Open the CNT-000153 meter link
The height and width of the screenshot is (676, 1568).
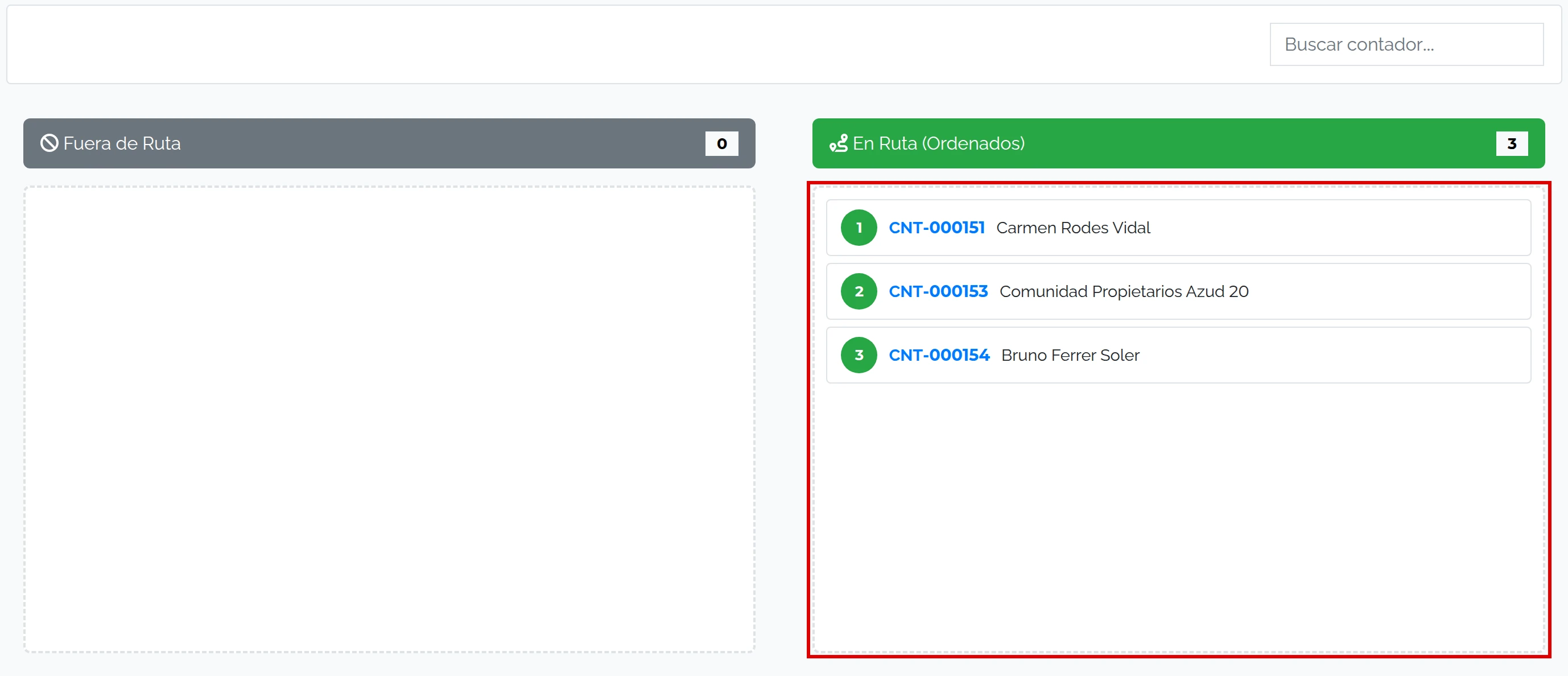tap(938, 292)
